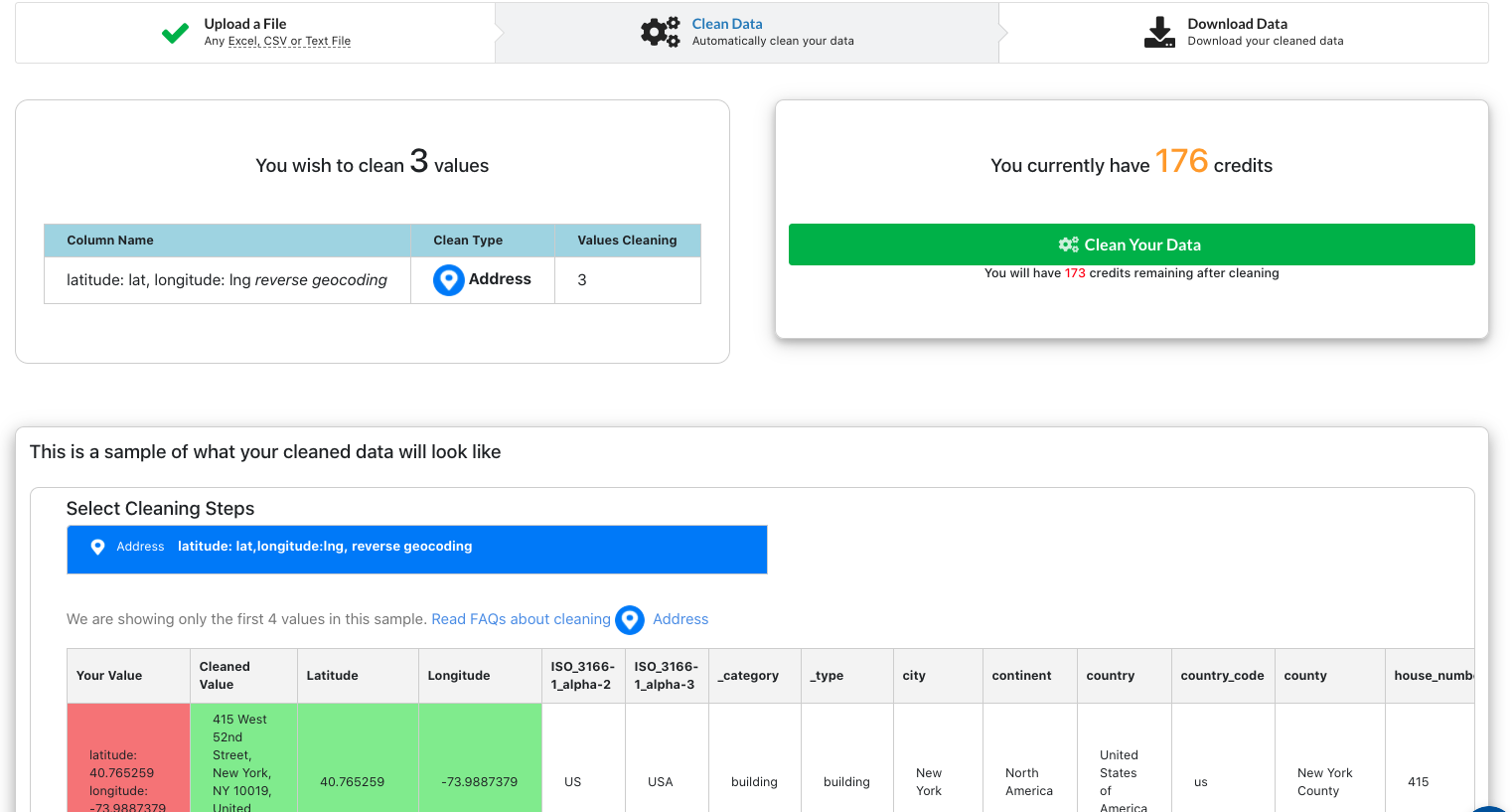
Task: Click the 'You wish to clean 3 values' heading
Action: tap(373, 163)
